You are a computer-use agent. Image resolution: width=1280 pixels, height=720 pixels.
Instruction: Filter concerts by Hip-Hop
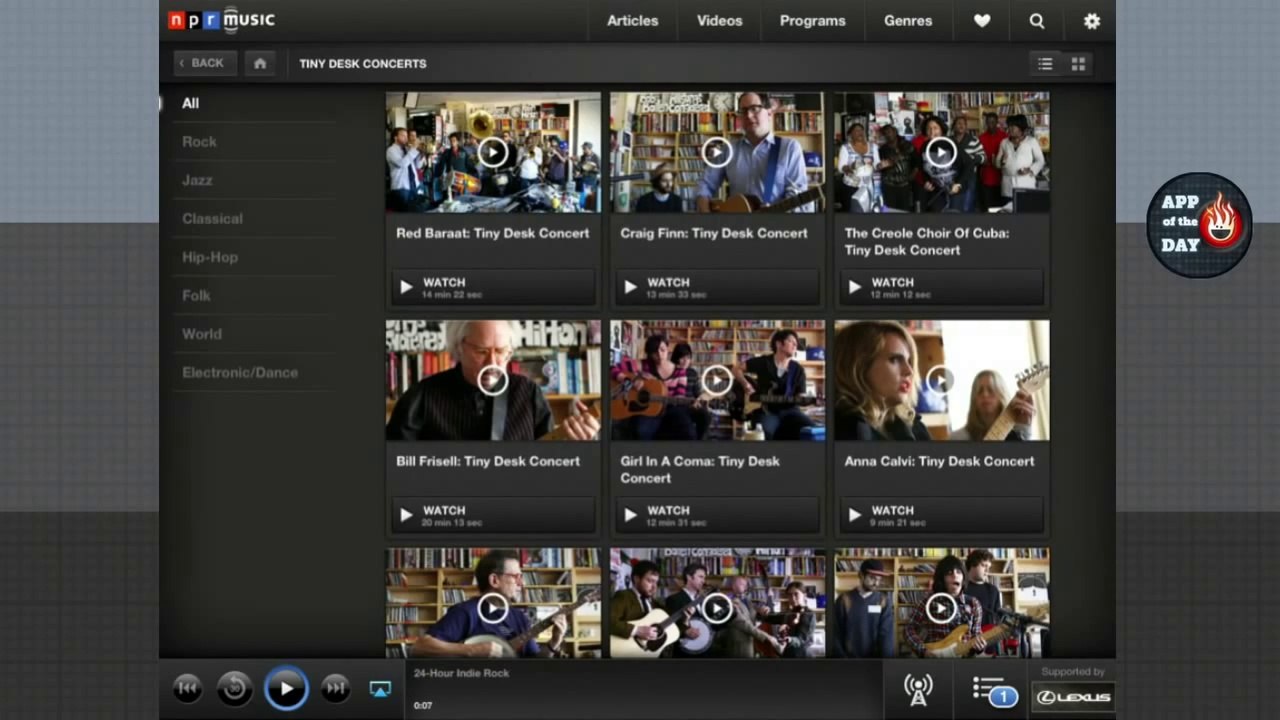210,257
